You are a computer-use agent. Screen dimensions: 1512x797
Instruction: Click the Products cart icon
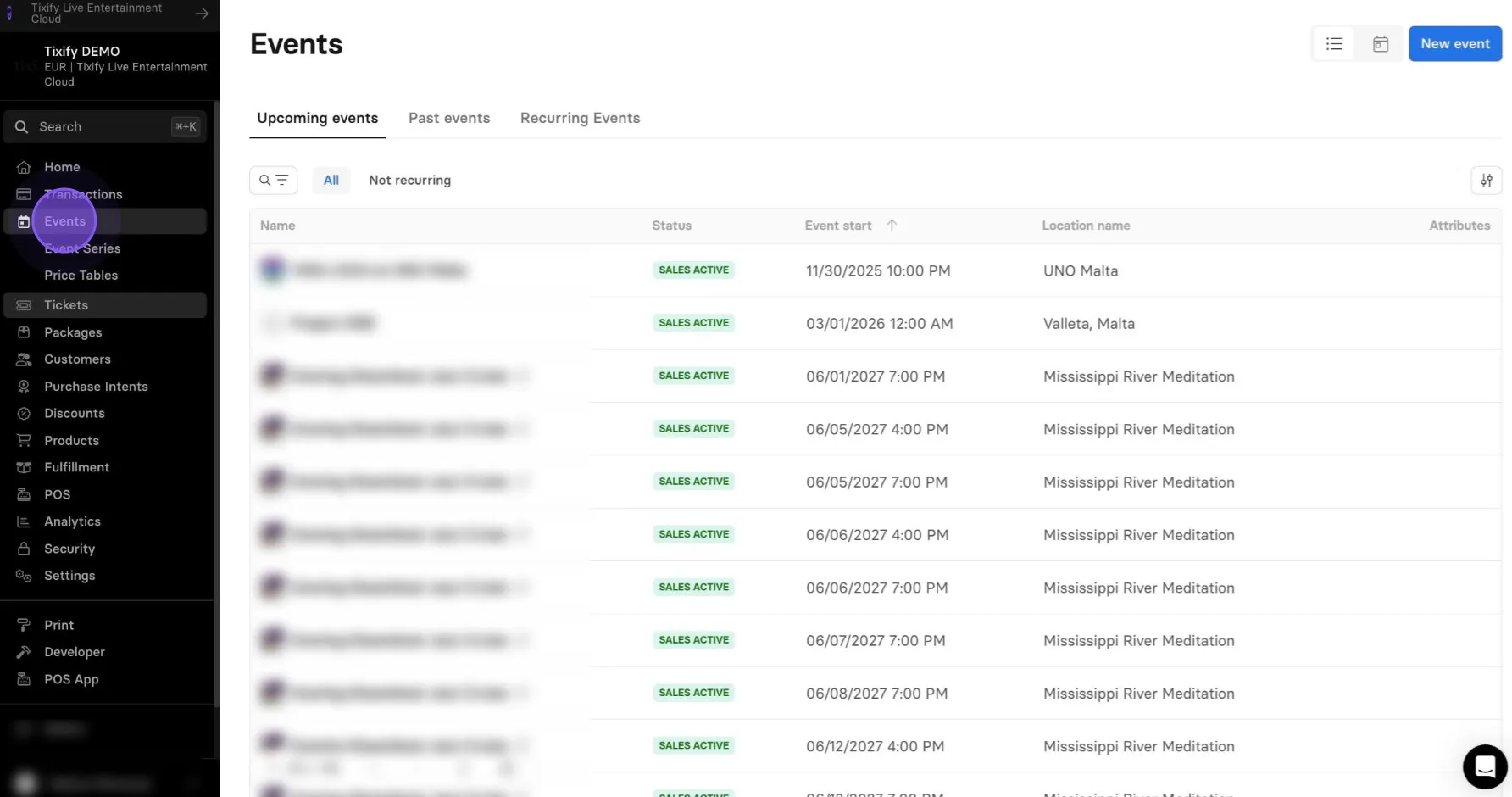click(24, 441)
